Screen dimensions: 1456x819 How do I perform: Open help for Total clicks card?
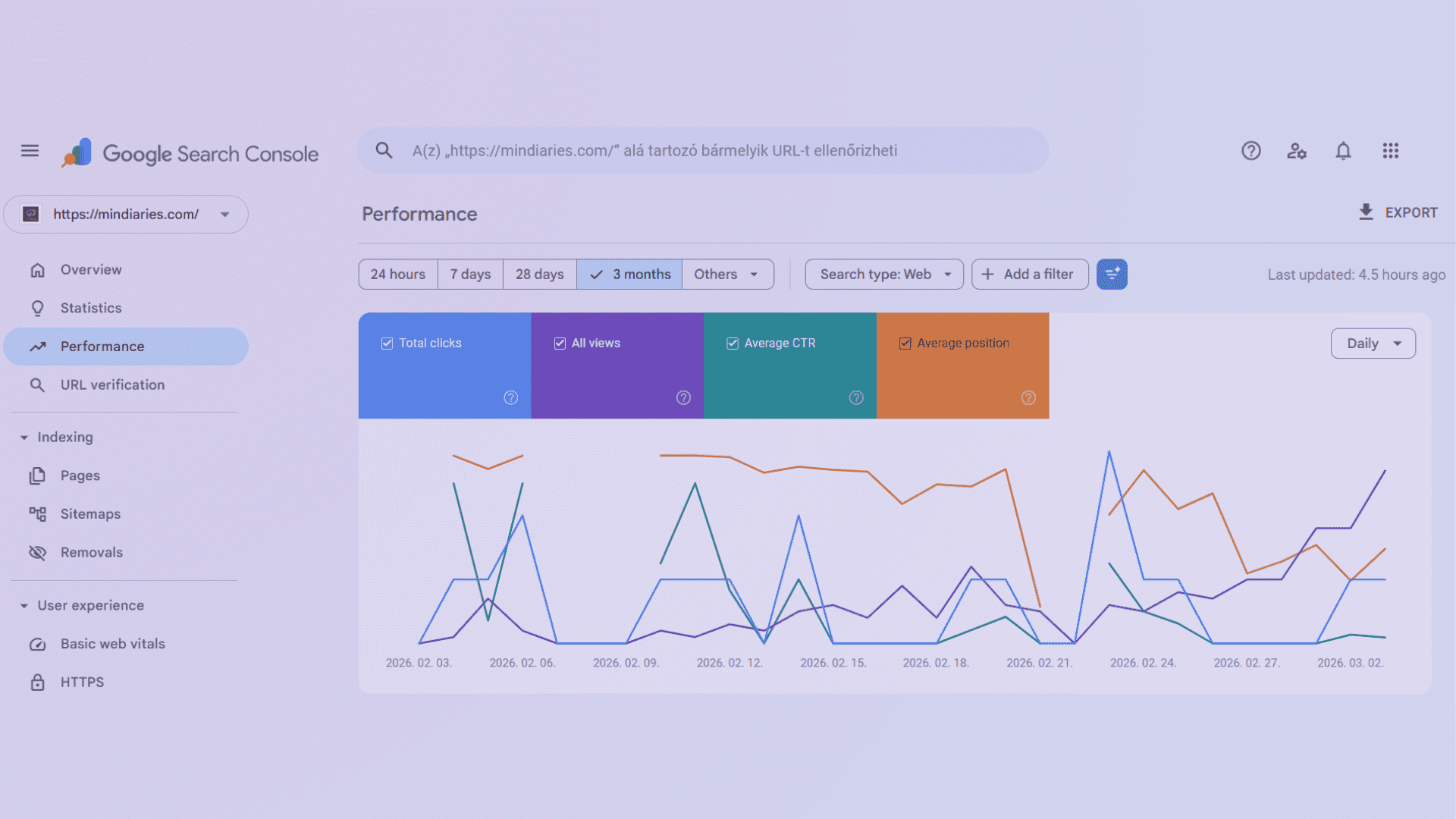click(x=511, y=397)
